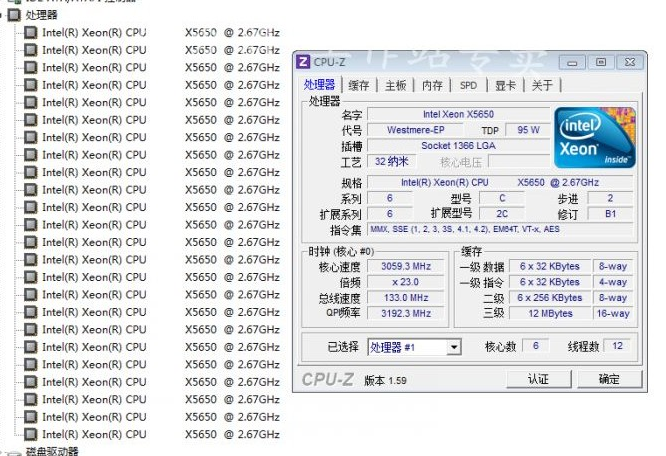Click the 一级 指令 cache size 6 x 32 KBytes
This screenshot has height=456, width=666.
point(550,282)
